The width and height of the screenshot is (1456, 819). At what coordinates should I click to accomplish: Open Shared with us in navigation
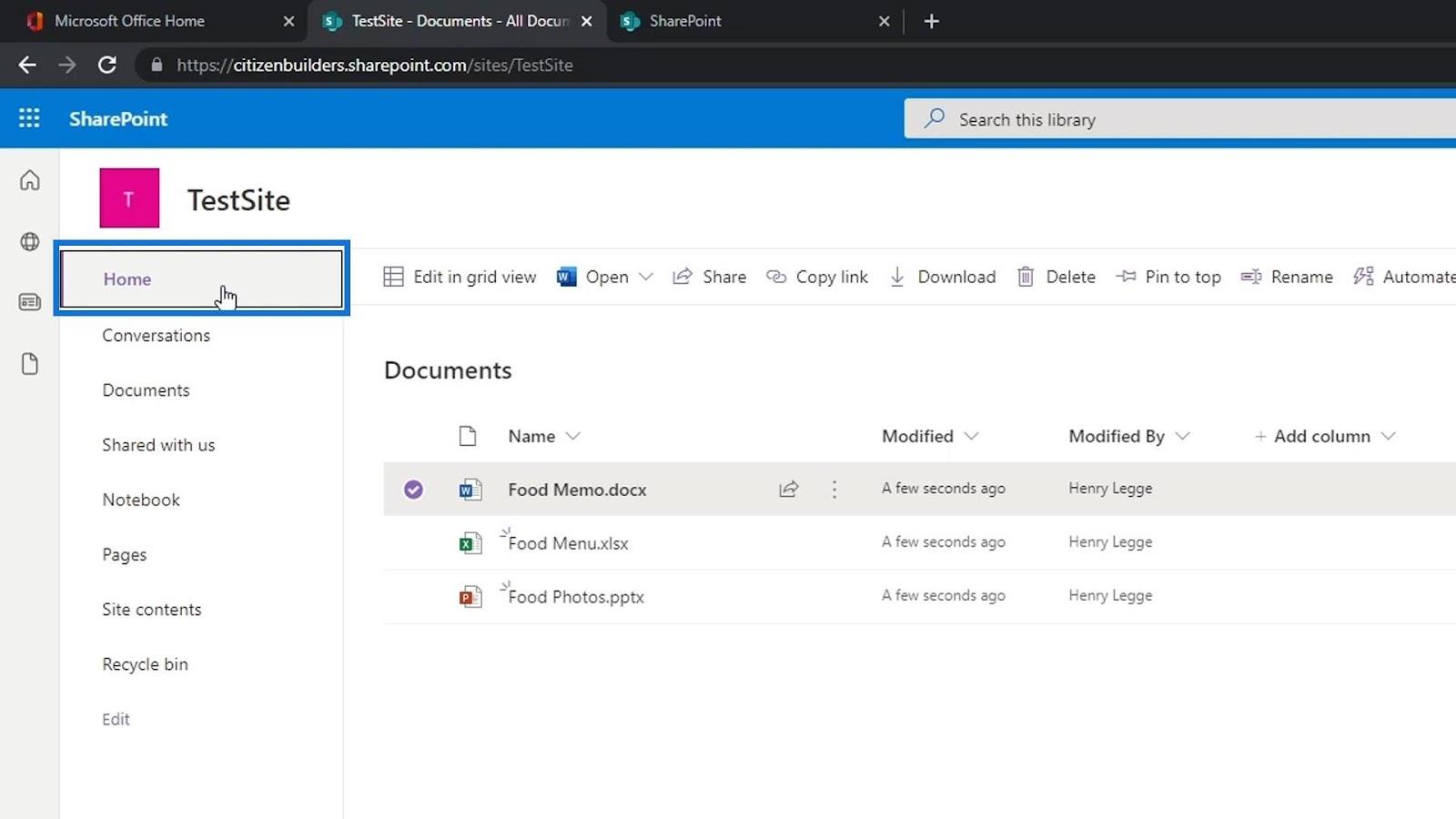coord(158,445)
